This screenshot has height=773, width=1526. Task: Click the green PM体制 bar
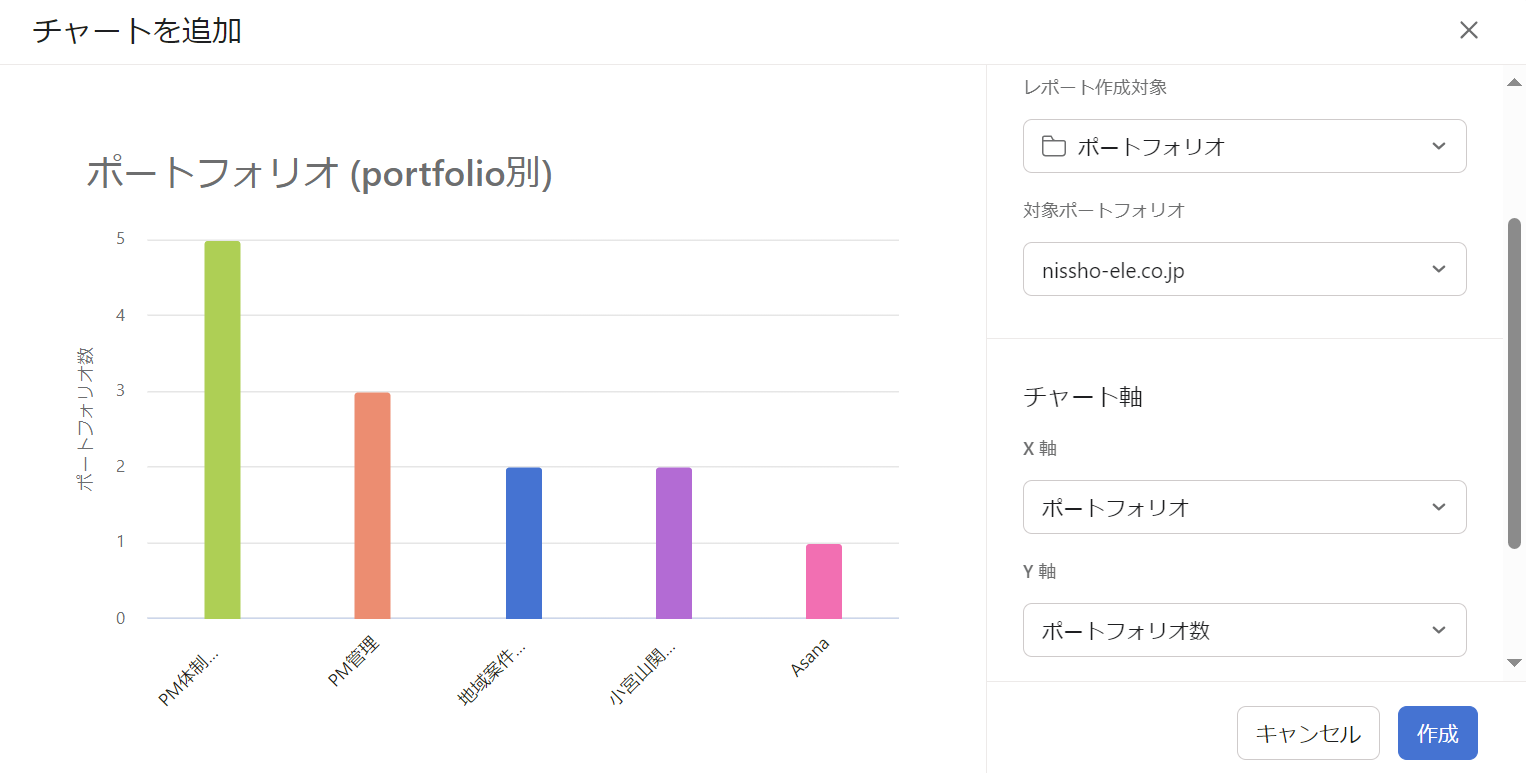(x=222, y=430)
